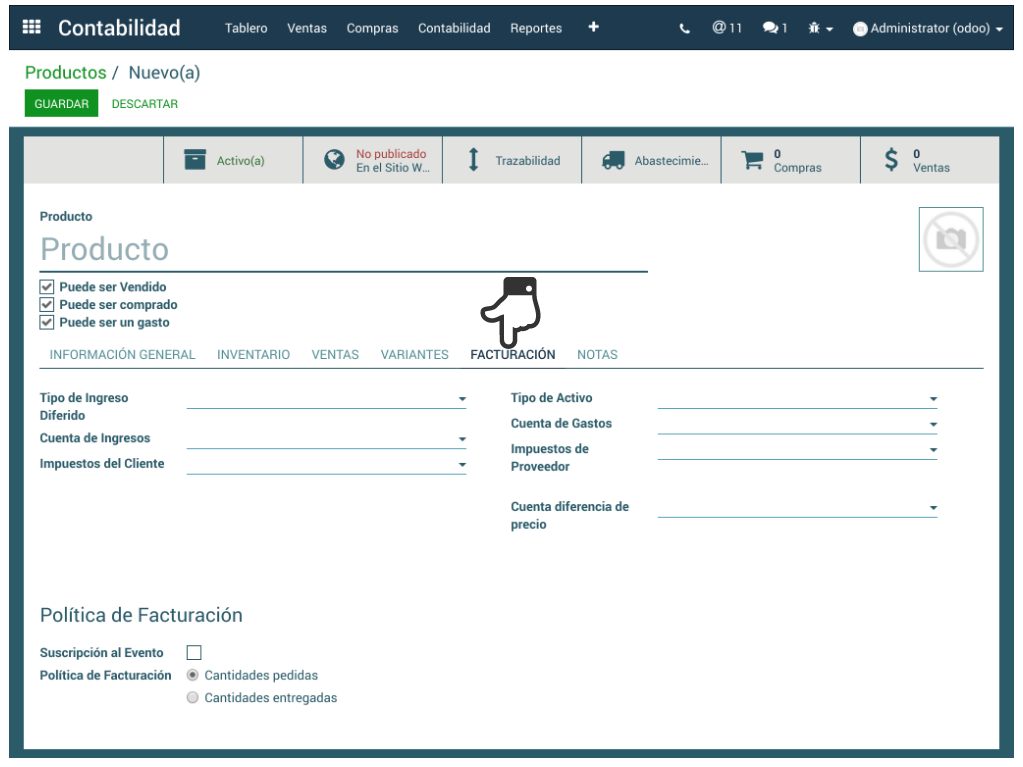This screenshot has height=767, width=1023.
Task: Click the truck Abastecimiento button
Action: pyautogui.click(x=651, y=160)
